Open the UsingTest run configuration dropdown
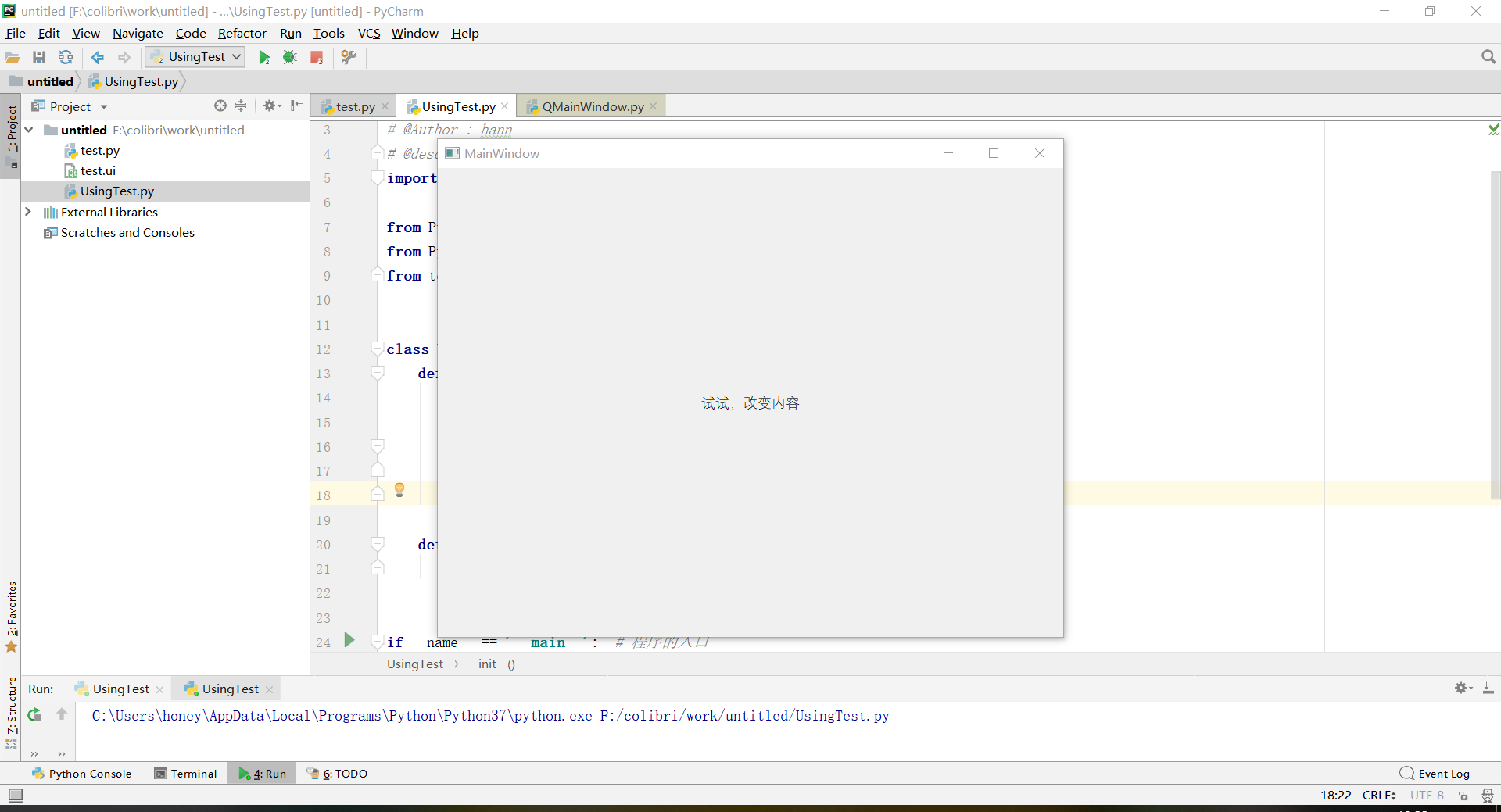This screenshot has width=1501, height=812. pos(235,56)
